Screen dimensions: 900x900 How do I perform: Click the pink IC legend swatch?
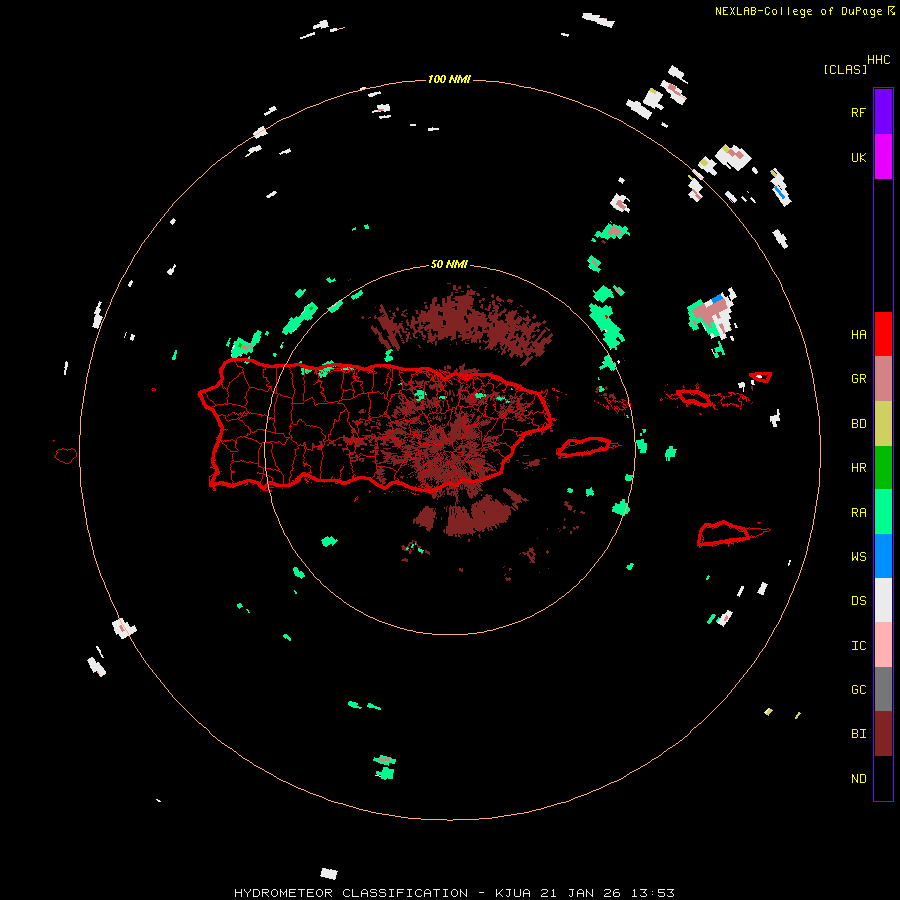click(883, 645)
